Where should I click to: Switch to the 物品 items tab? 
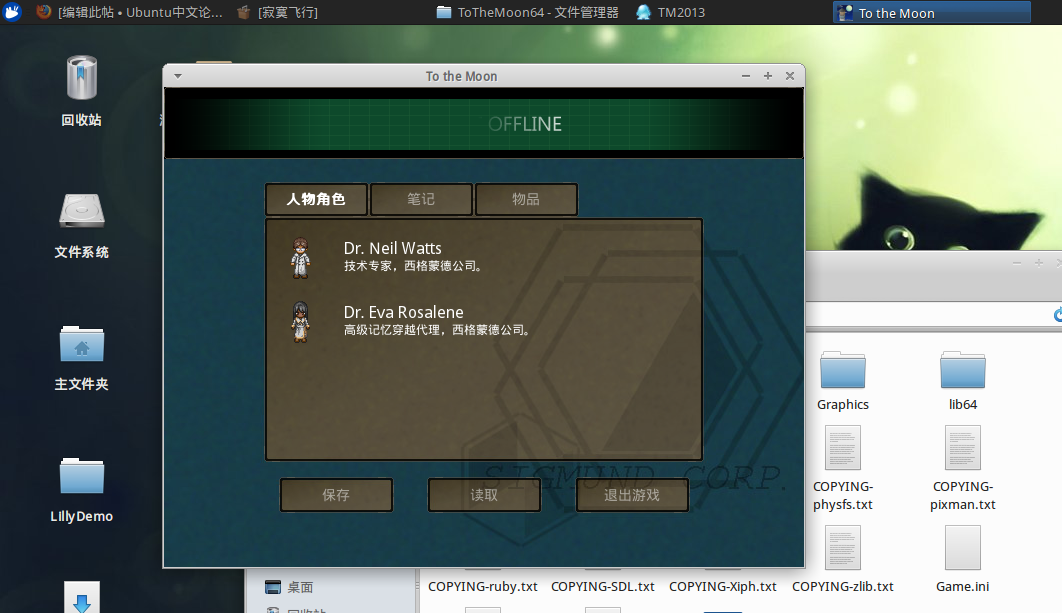pos(526,199)
